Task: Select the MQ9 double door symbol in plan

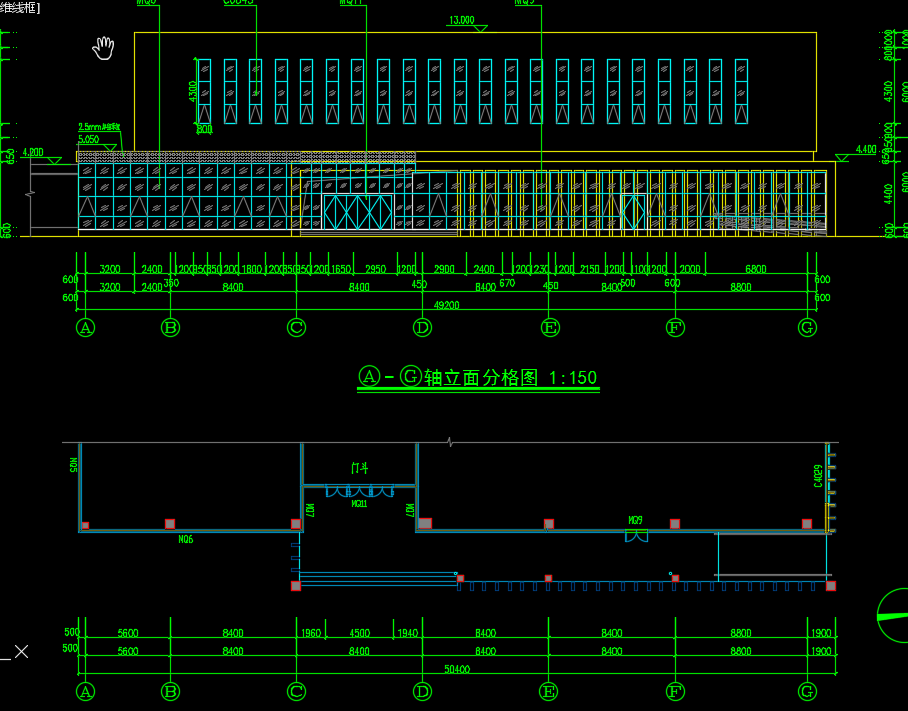Action: pyautogui.click(x=636, y=537)
